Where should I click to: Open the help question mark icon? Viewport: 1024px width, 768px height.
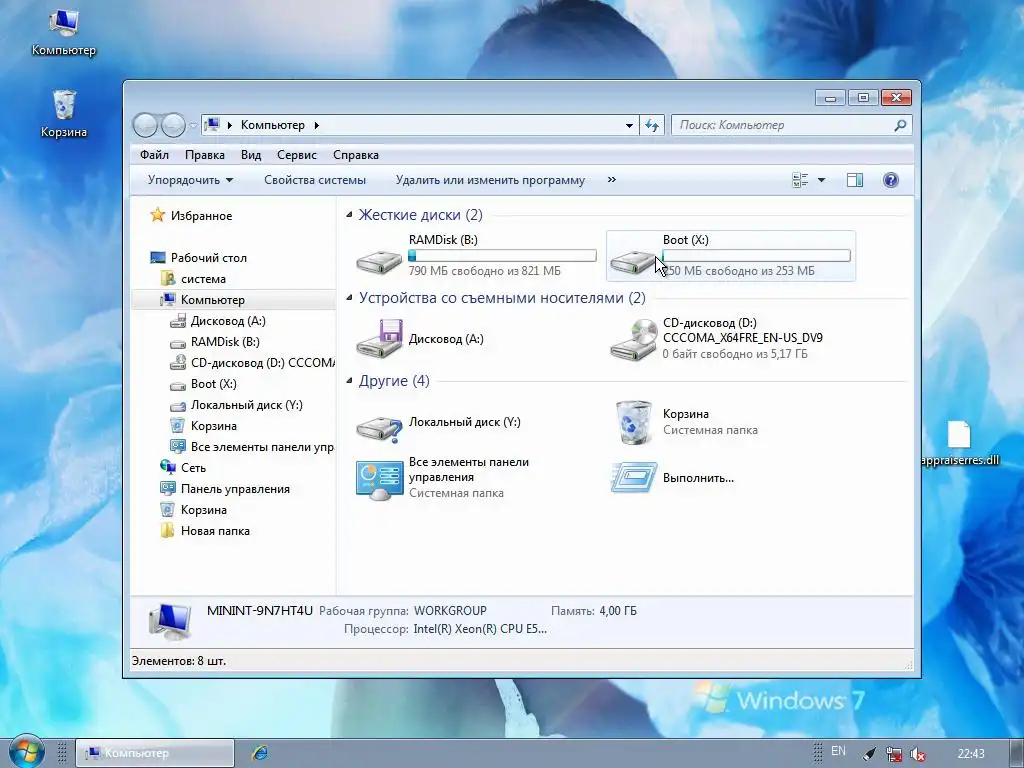pyautogui.click(x=890, y=180)
